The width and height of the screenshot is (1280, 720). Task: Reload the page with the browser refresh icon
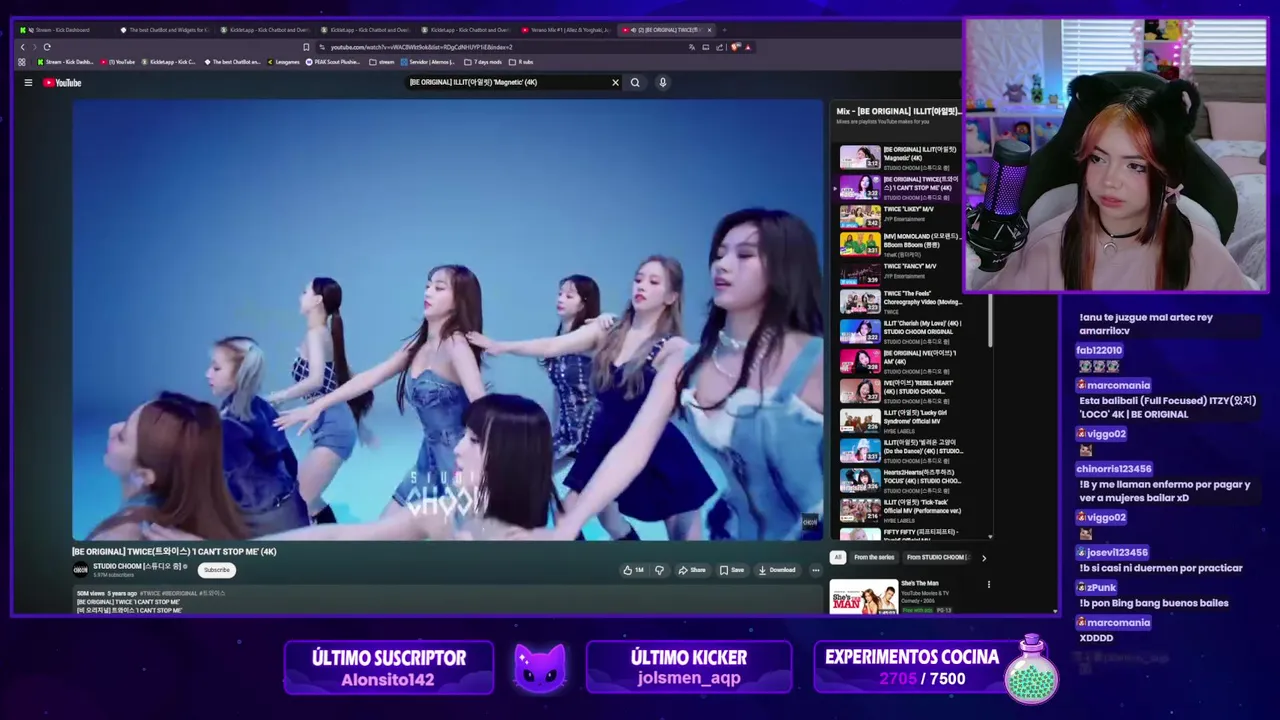point(47,47)
